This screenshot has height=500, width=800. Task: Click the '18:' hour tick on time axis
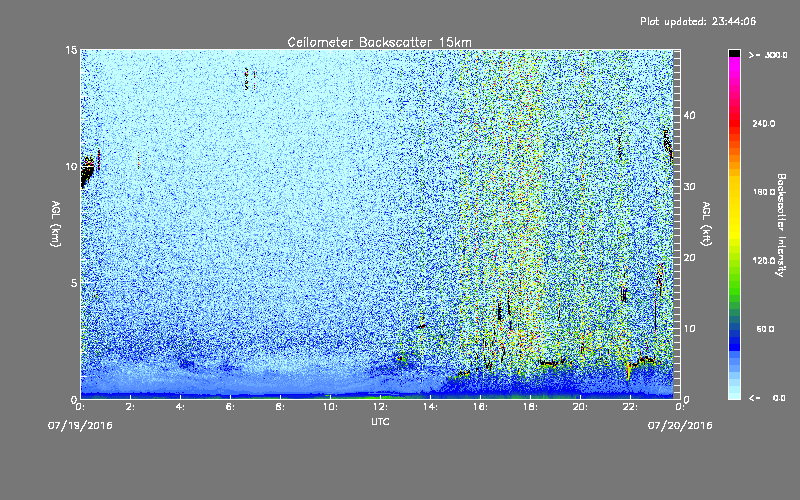tap(530, 407)
